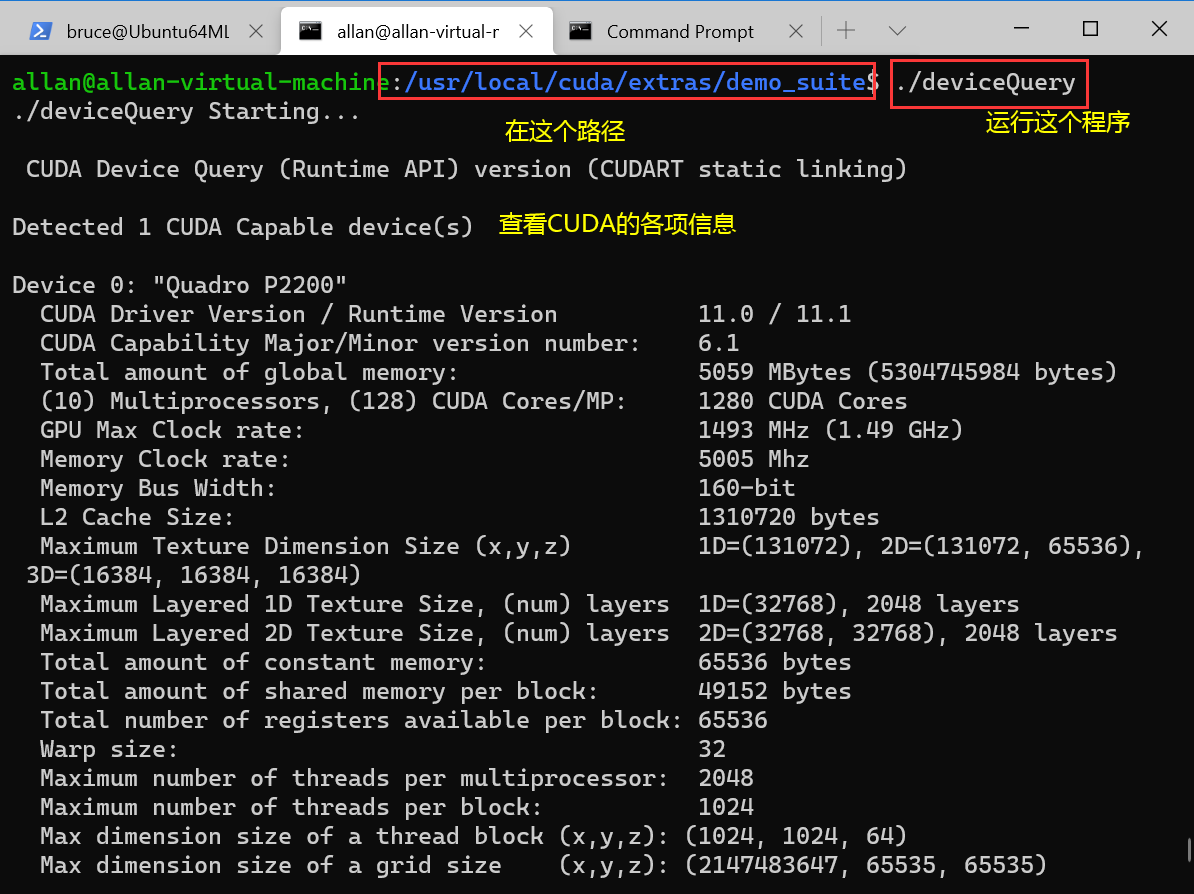Click the 160-bit bus width value
The width and height of the screenshot is (1194, 894).
coord(746,487)
